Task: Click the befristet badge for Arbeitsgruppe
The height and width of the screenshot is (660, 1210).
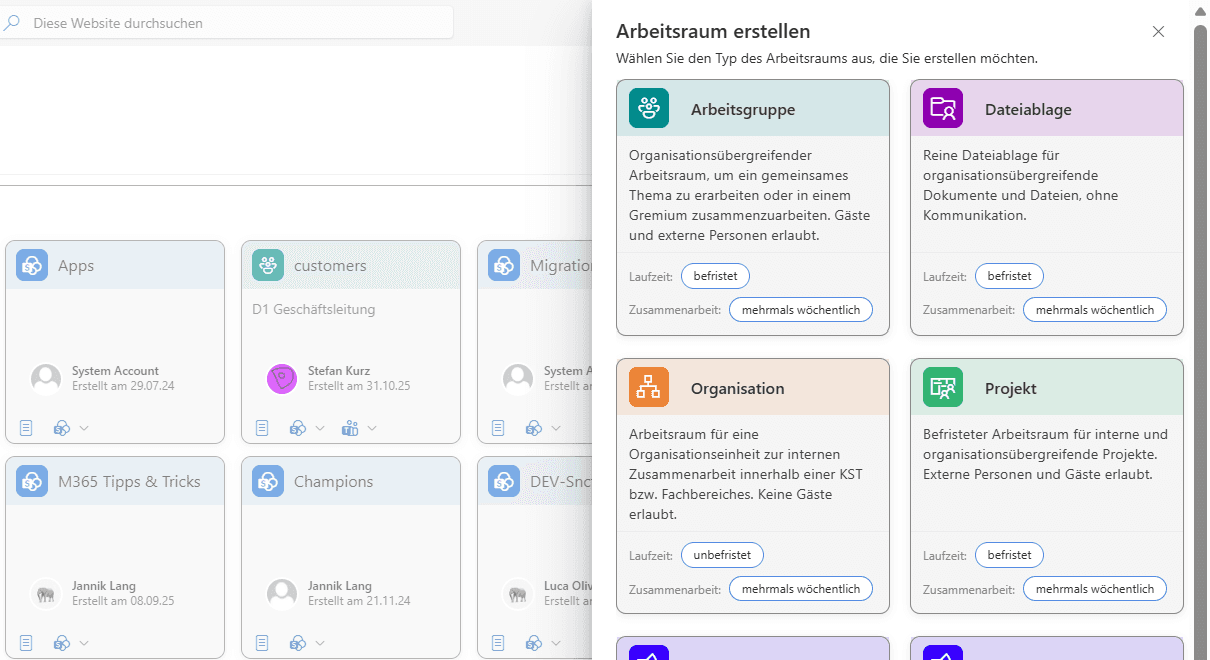Action: pos(714,275)
